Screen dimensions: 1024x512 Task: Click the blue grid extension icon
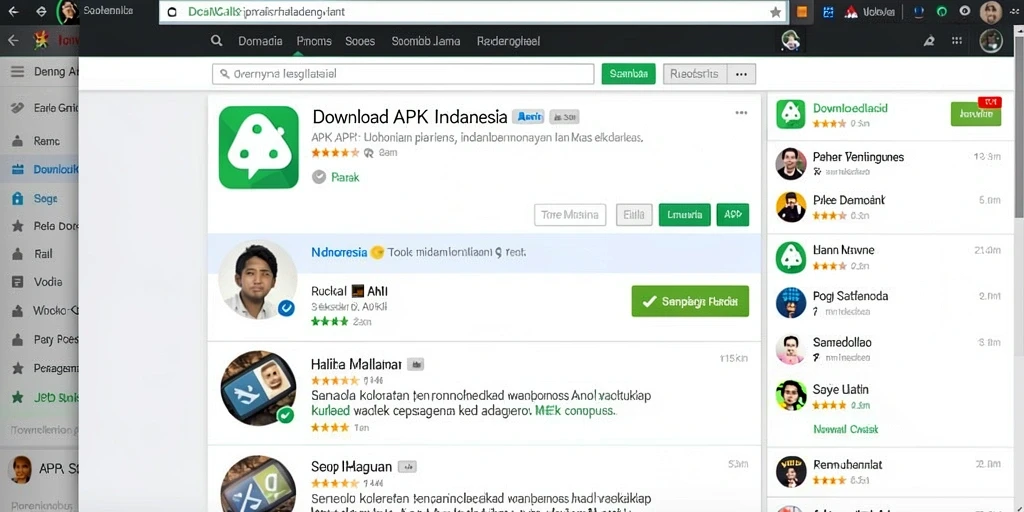pyautogui.click(x=828, y=12)
